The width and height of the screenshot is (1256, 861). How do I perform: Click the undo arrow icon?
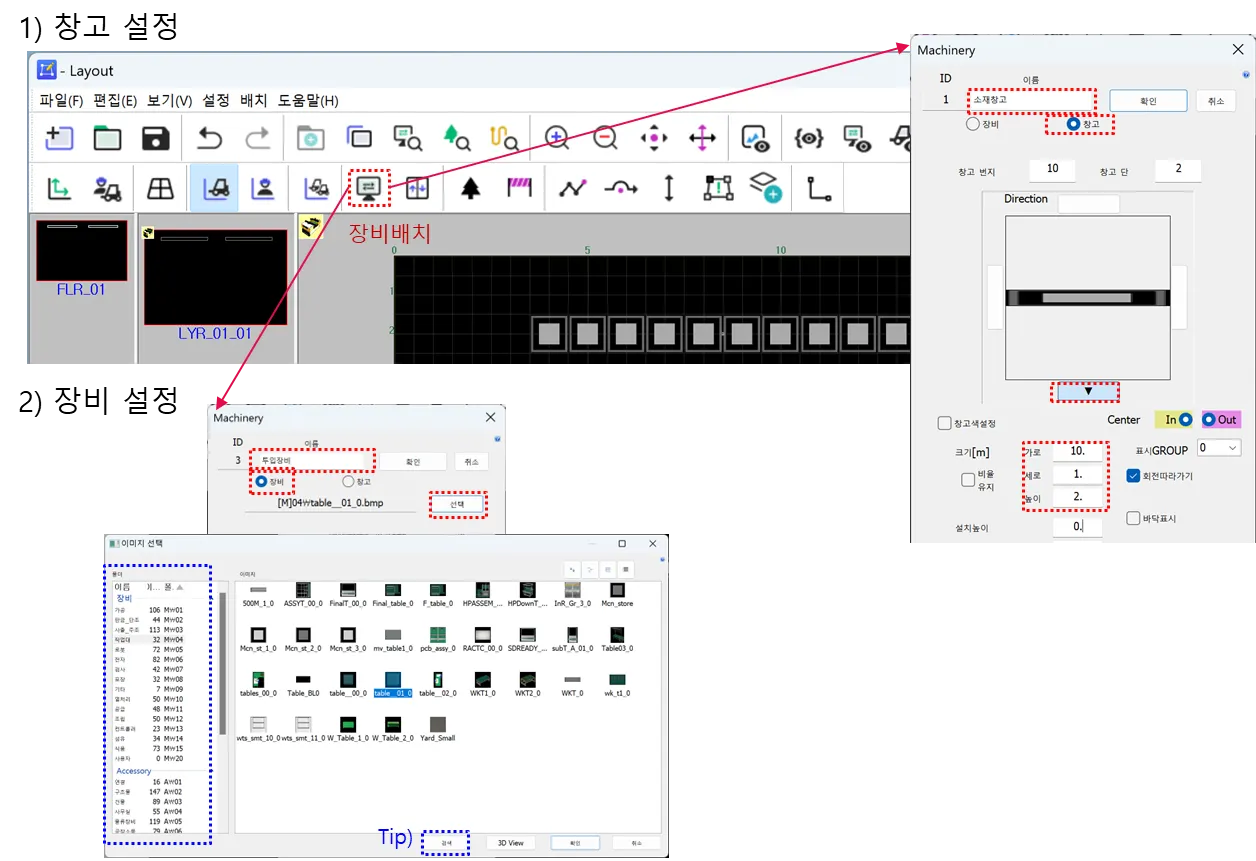(x=209, y=138)
